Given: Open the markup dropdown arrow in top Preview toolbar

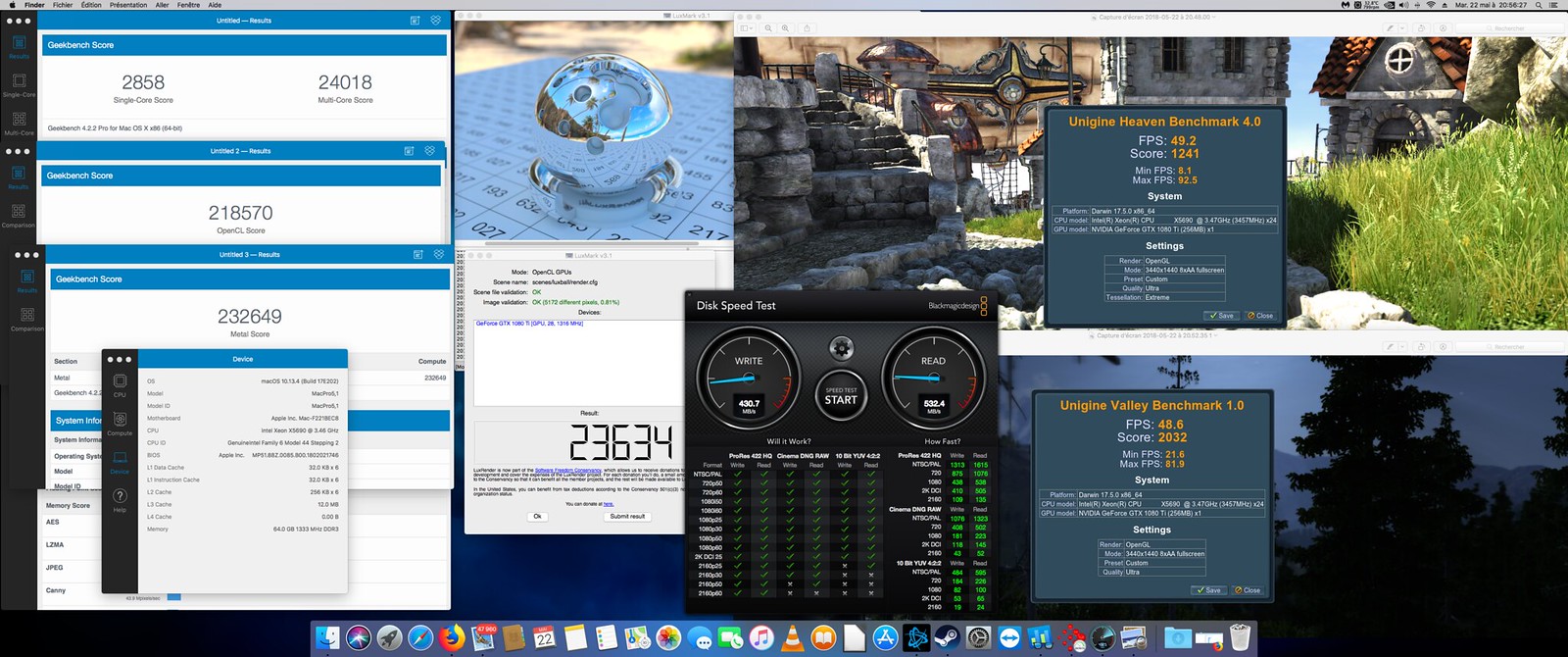Looking at the screenshot, I should 1402,28.
